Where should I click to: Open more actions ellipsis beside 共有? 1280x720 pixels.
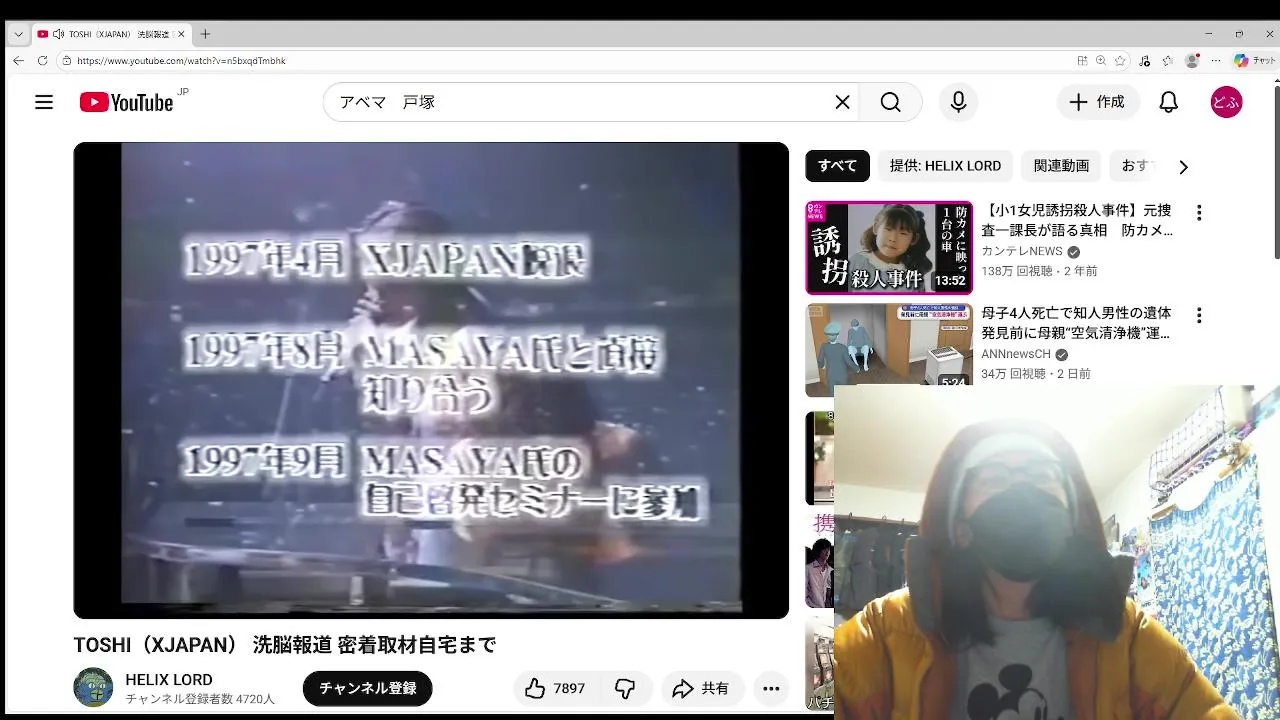pyautogui.click(x=771, y=688)
